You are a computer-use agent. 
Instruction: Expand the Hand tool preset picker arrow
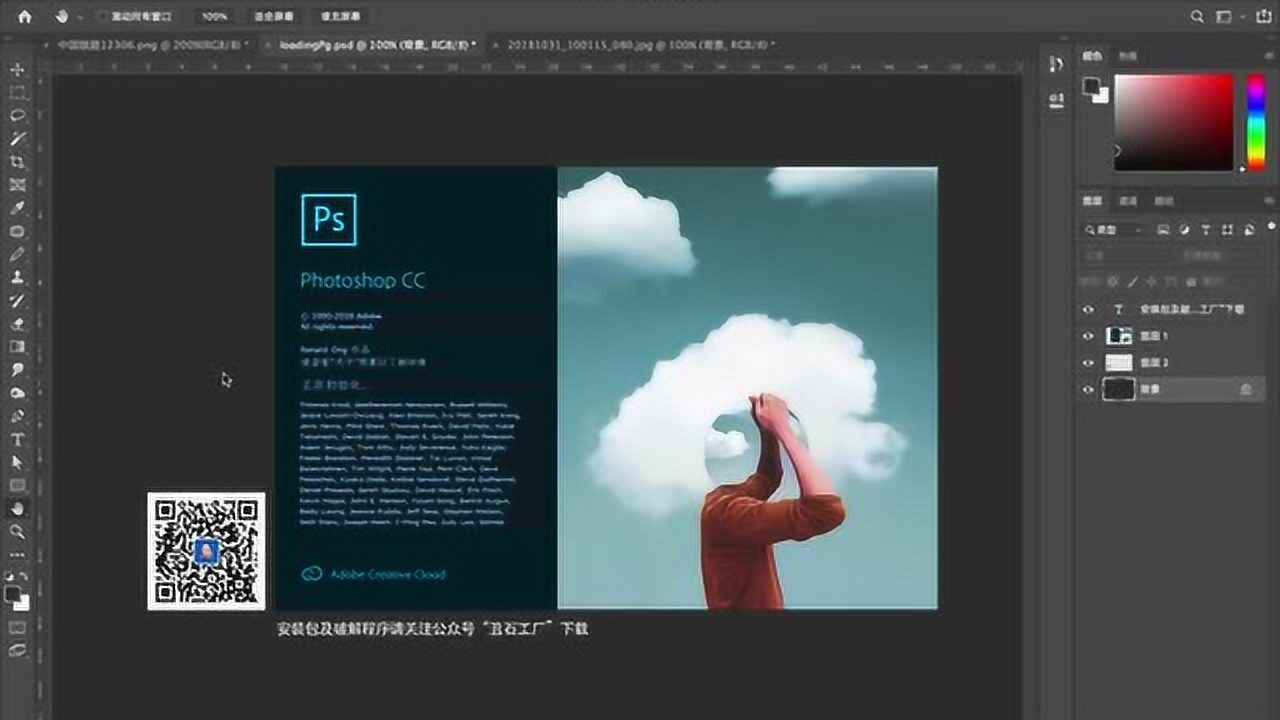pos(78,17)
